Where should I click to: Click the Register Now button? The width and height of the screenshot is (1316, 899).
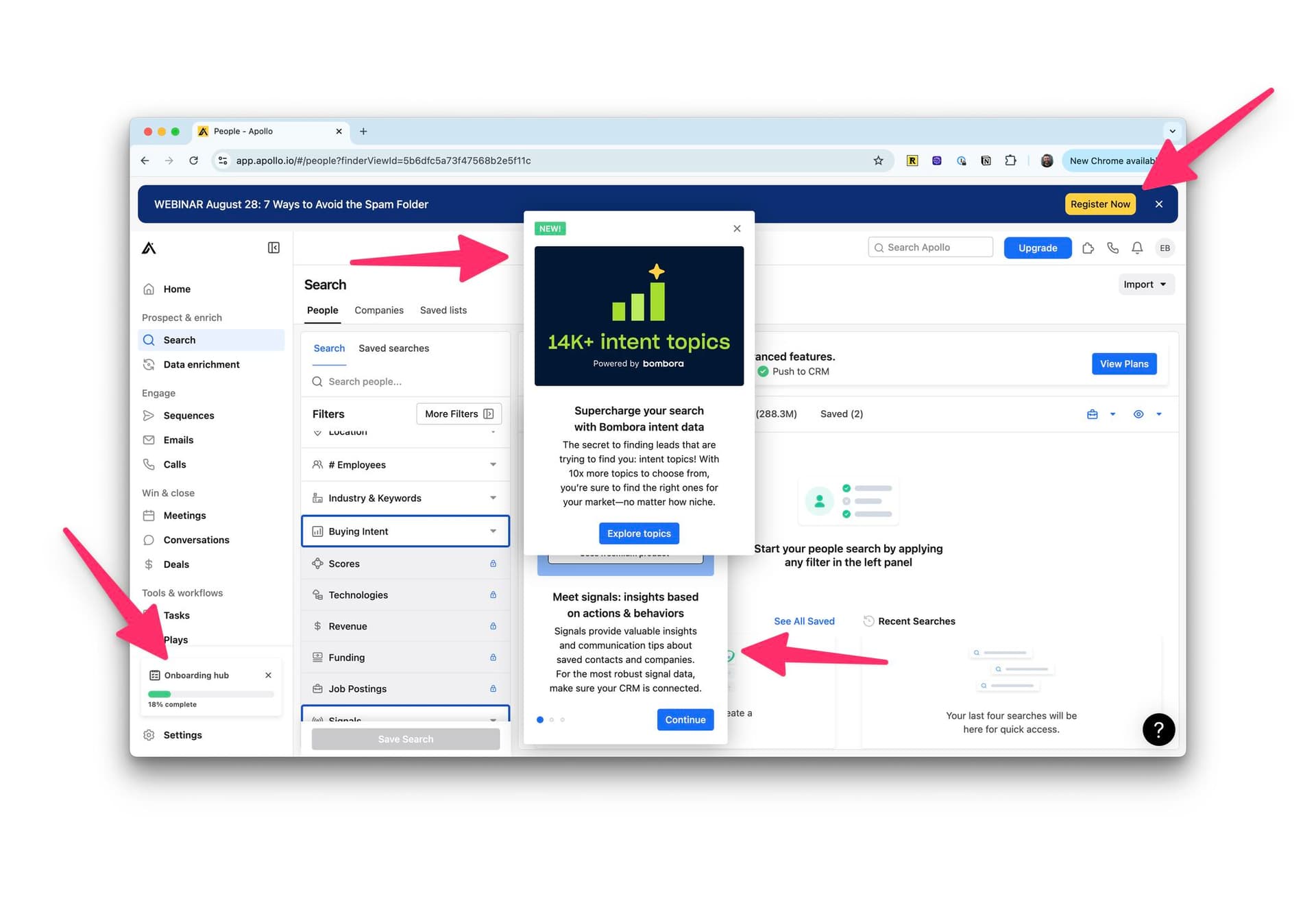[x=1100, y=204]
